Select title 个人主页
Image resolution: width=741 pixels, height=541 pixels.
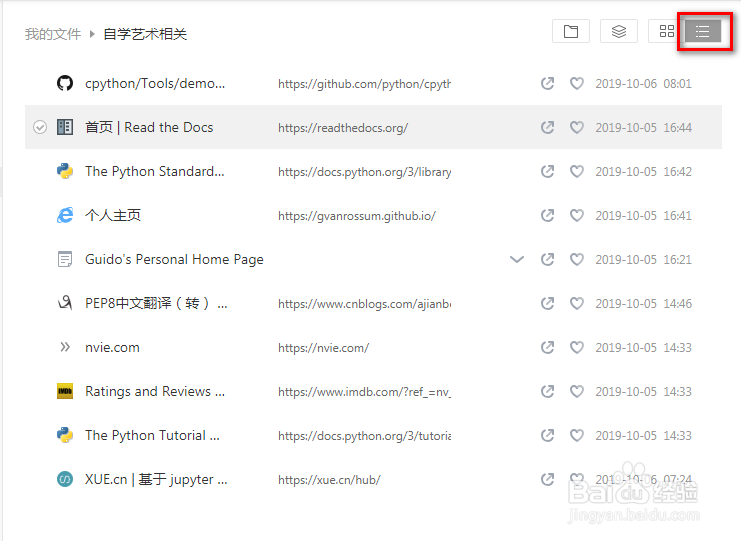click(x=113, y=215)
